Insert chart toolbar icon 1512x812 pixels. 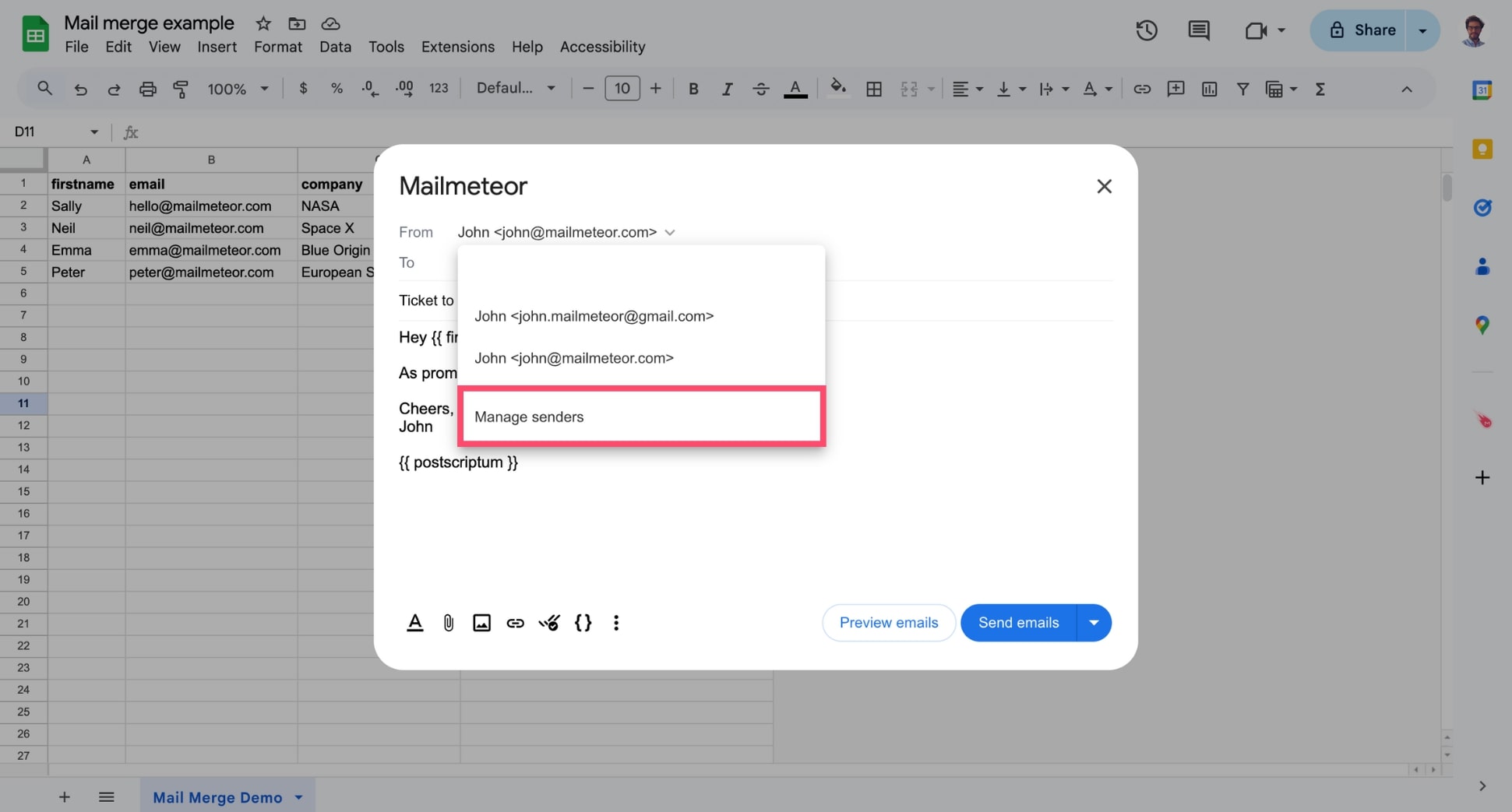pyautogui.click(x=1209, y=90)
